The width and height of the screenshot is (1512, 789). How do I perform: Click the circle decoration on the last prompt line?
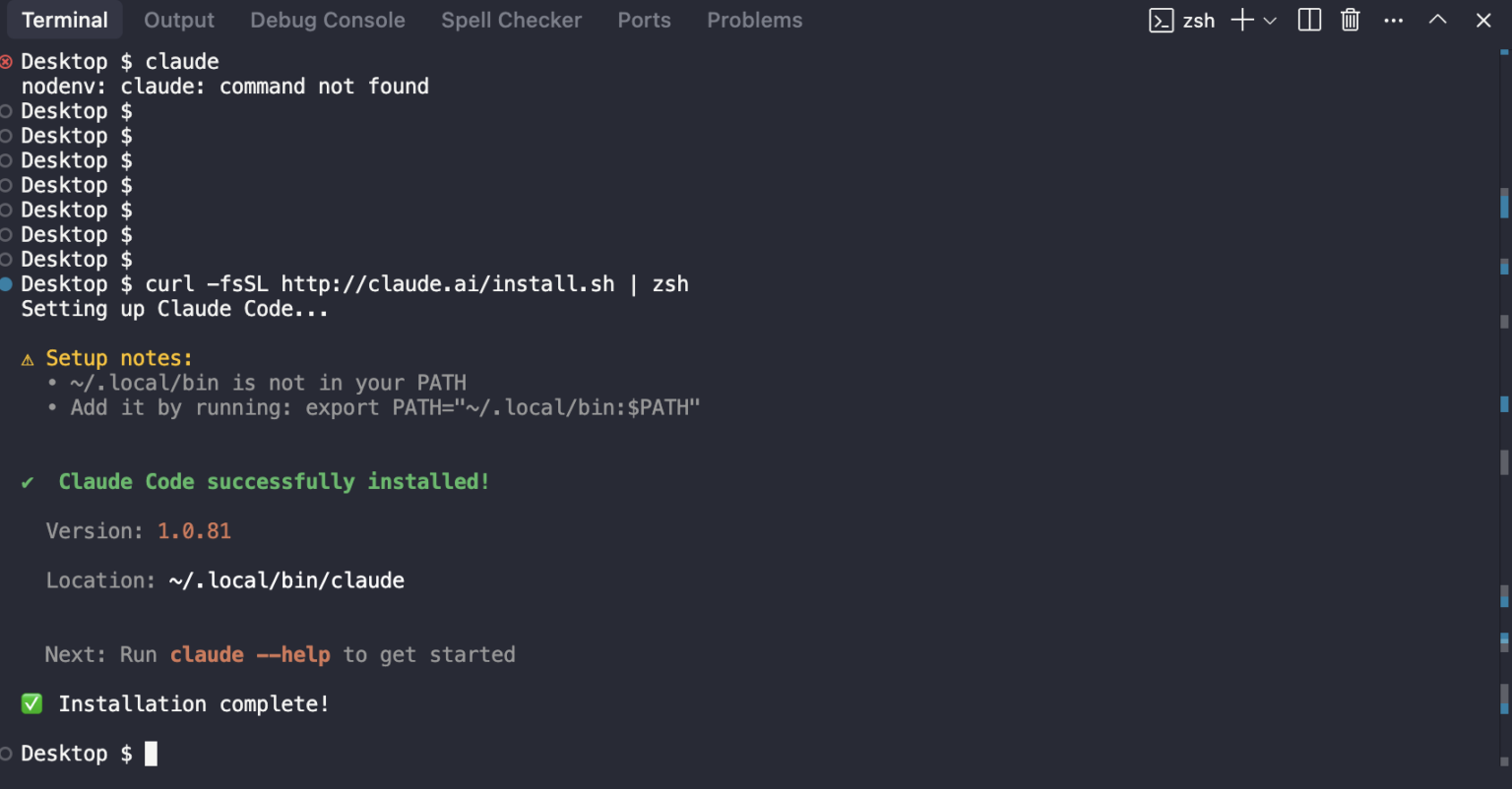(9, 753)
